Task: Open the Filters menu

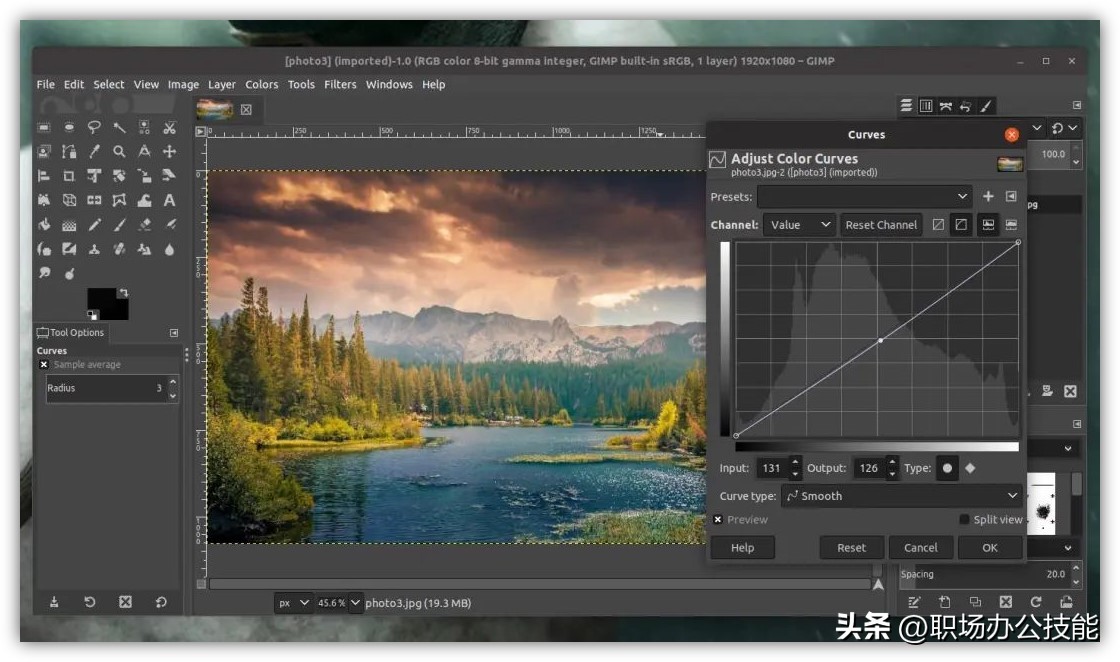Action: 340,85
